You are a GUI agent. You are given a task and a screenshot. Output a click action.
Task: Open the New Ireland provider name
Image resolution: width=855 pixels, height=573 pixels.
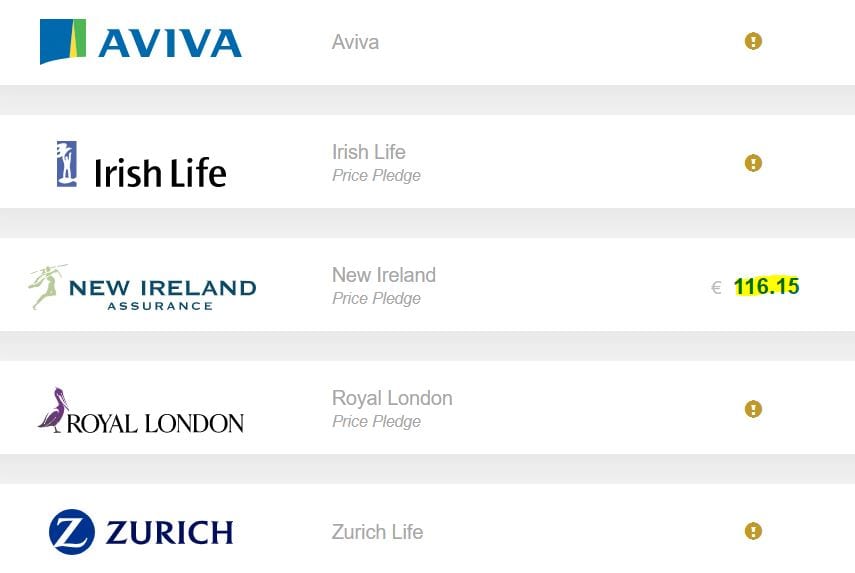(x=384, y=275)
